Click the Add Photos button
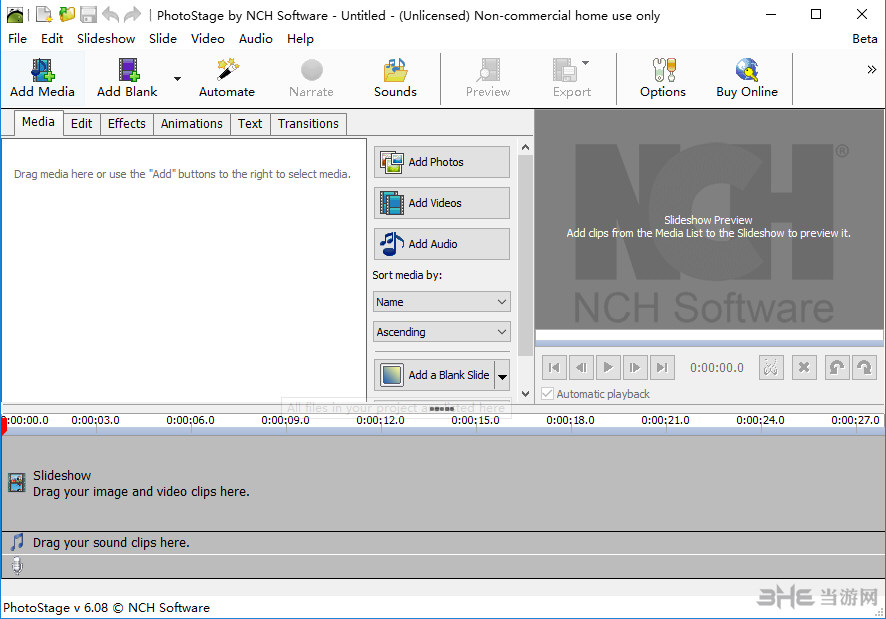 pos(442,162)
